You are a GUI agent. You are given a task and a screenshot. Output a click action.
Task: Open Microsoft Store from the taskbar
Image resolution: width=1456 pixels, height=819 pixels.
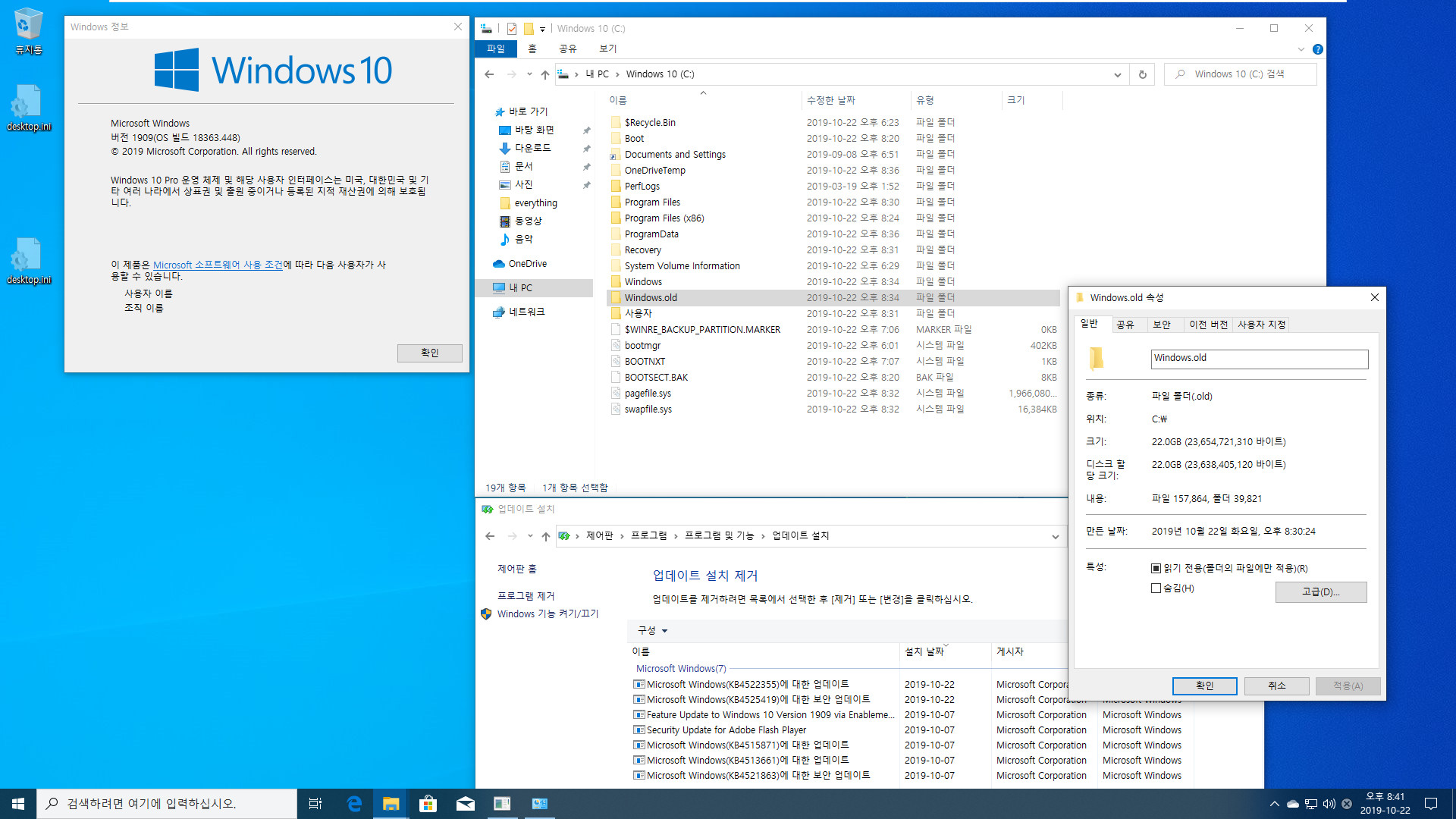point(428,804)
